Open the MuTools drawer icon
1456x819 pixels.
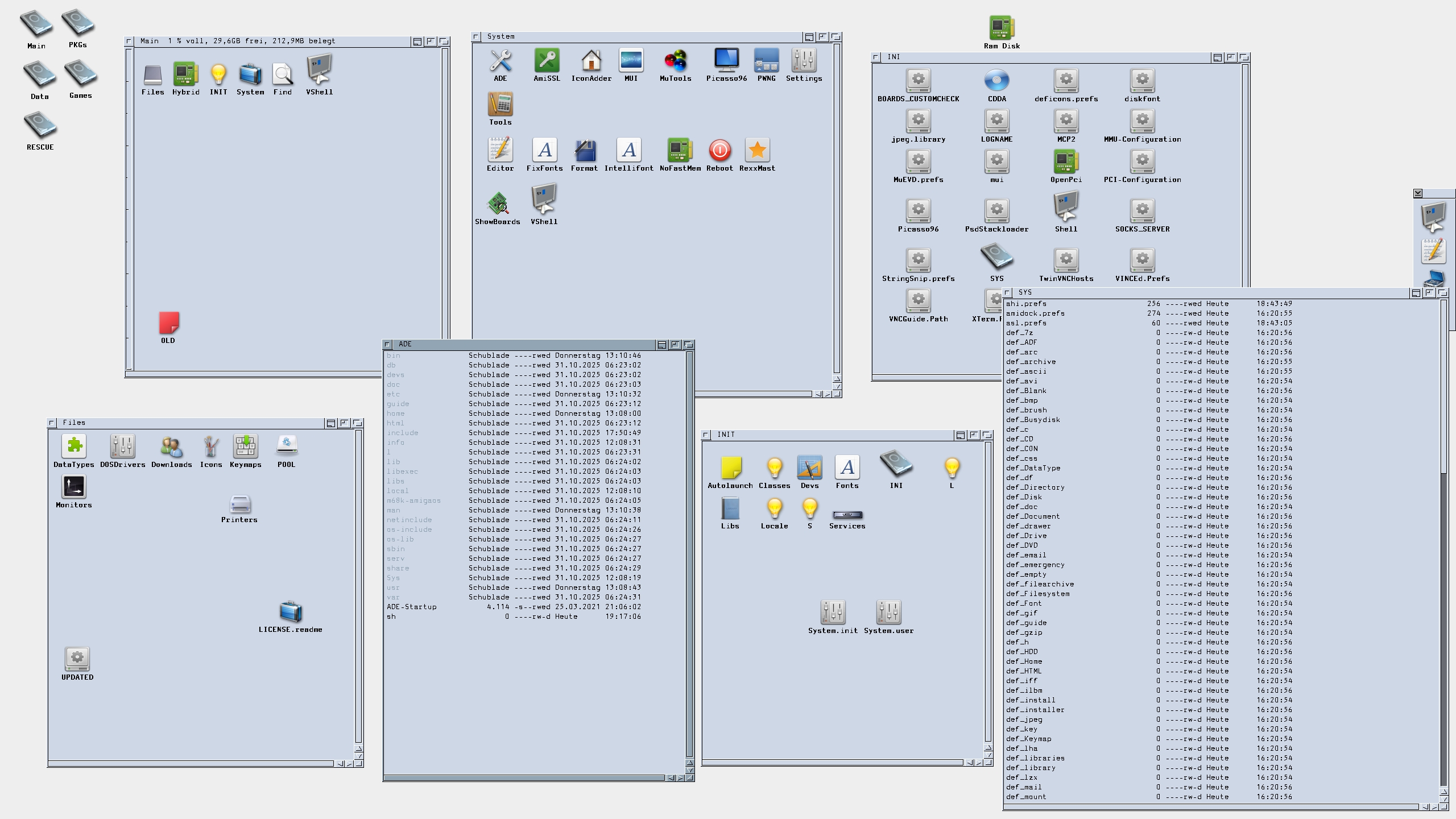pos(675,61)
